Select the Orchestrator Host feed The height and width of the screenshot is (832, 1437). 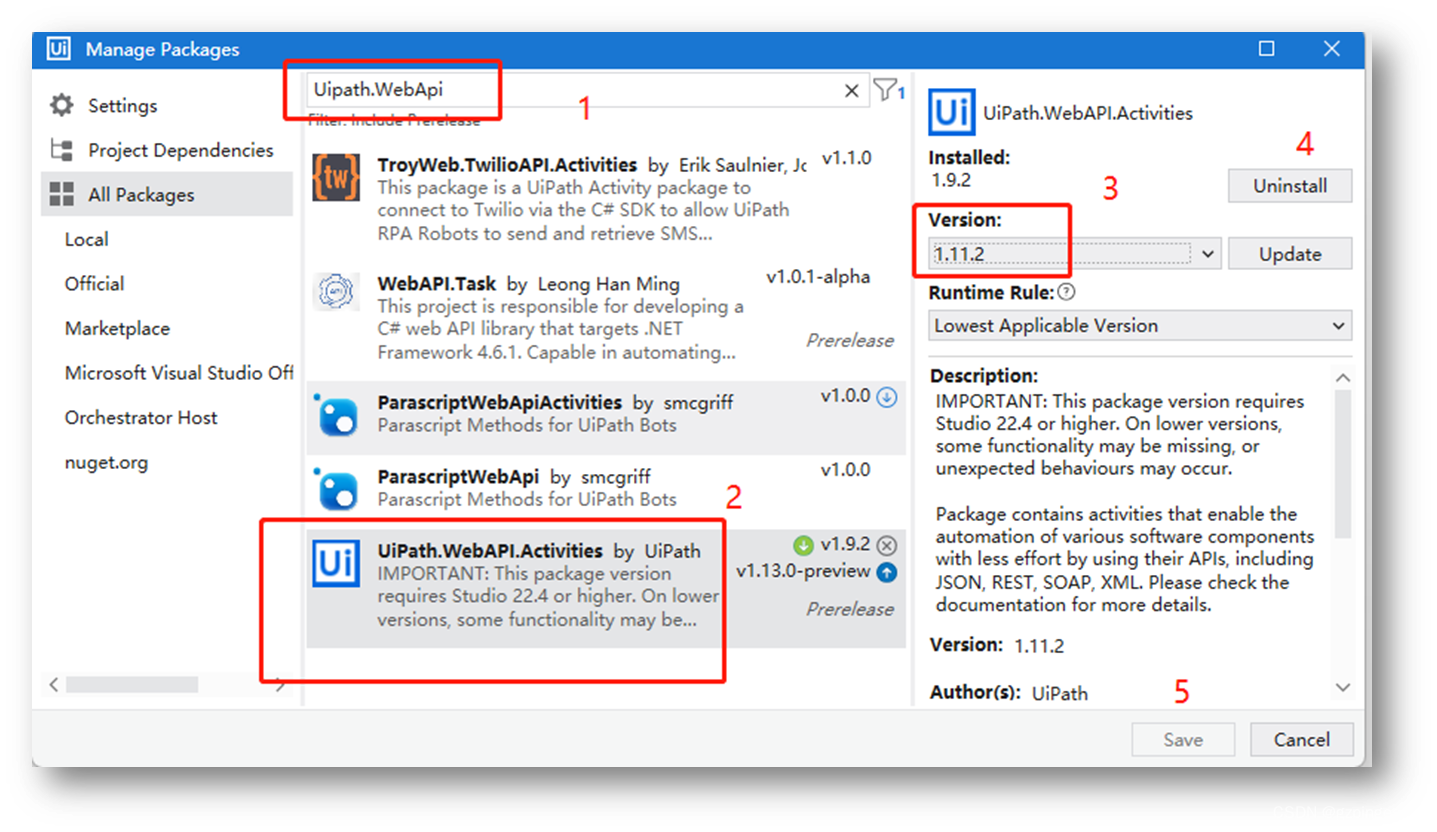tap(141, 418)
